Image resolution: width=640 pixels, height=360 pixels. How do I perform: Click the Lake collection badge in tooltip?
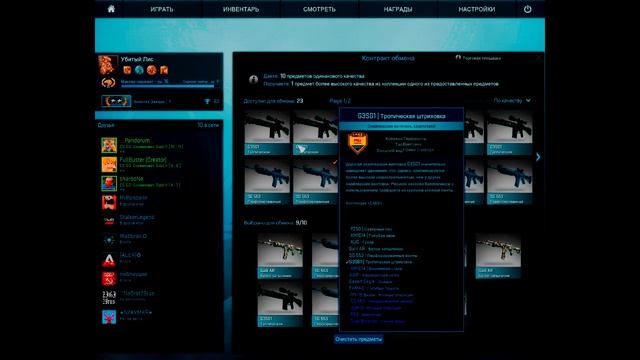358,143
